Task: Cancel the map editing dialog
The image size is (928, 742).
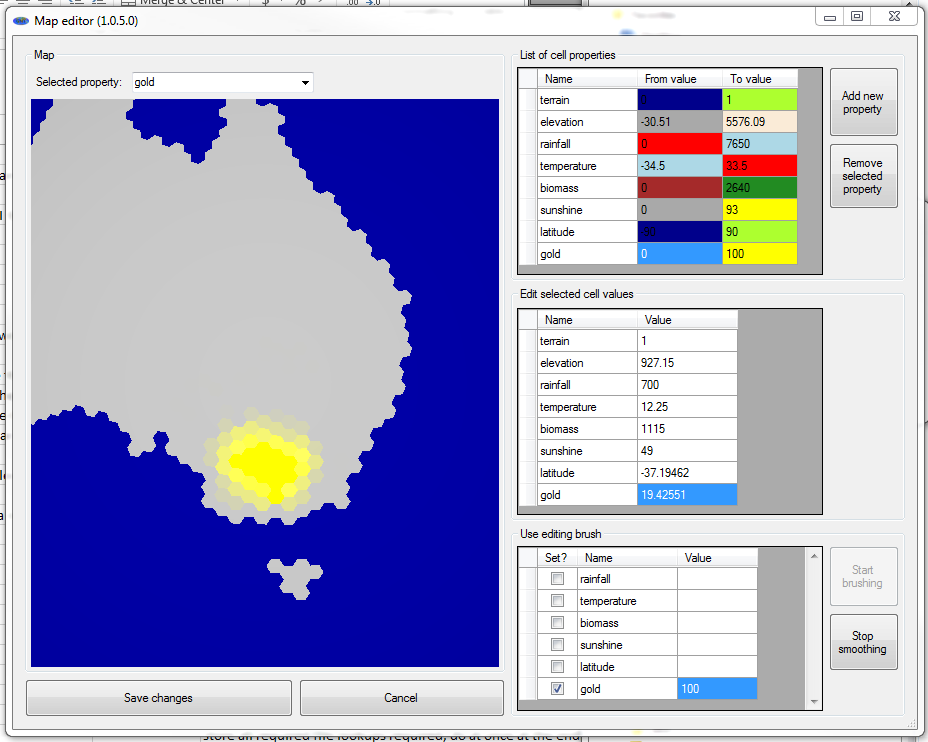Action: [x=401, y=698]
